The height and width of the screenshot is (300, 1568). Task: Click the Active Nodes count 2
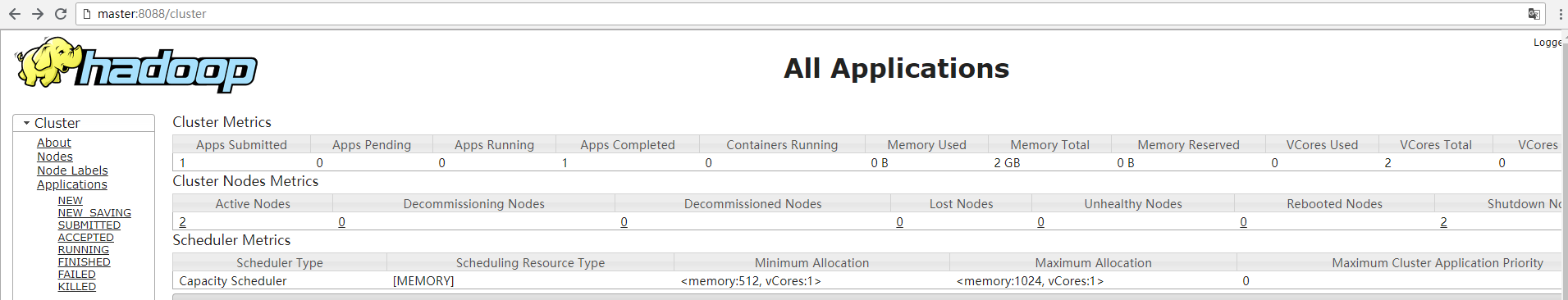pos(183,222)
